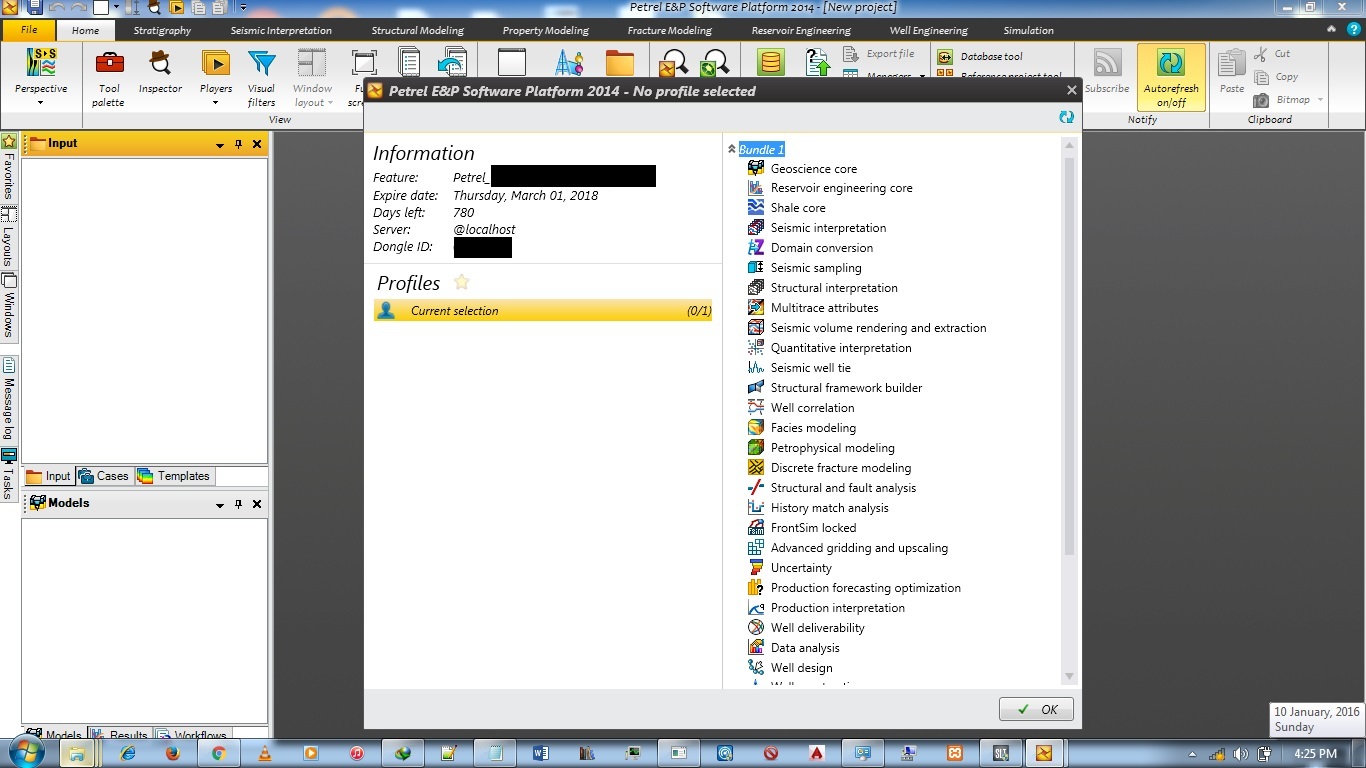This screenshot has width=1366, height=768.
Task: Click the taskbar volume icon
Action: (x=1241, y=754)
